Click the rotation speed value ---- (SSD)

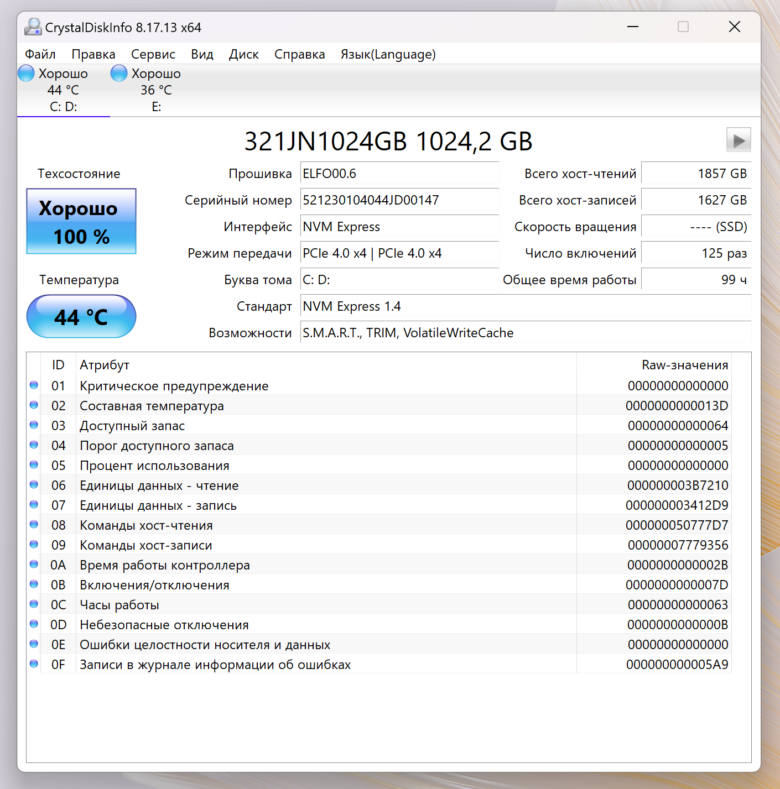696,227
